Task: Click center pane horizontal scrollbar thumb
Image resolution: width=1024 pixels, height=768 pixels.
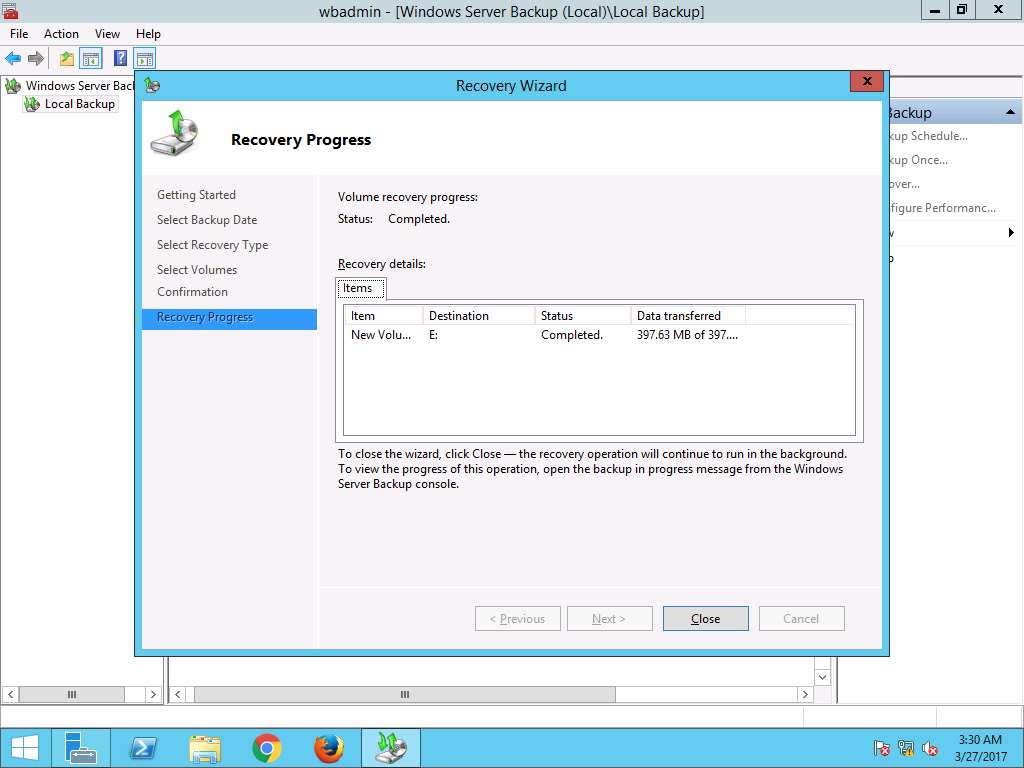Action: point(404,694)
